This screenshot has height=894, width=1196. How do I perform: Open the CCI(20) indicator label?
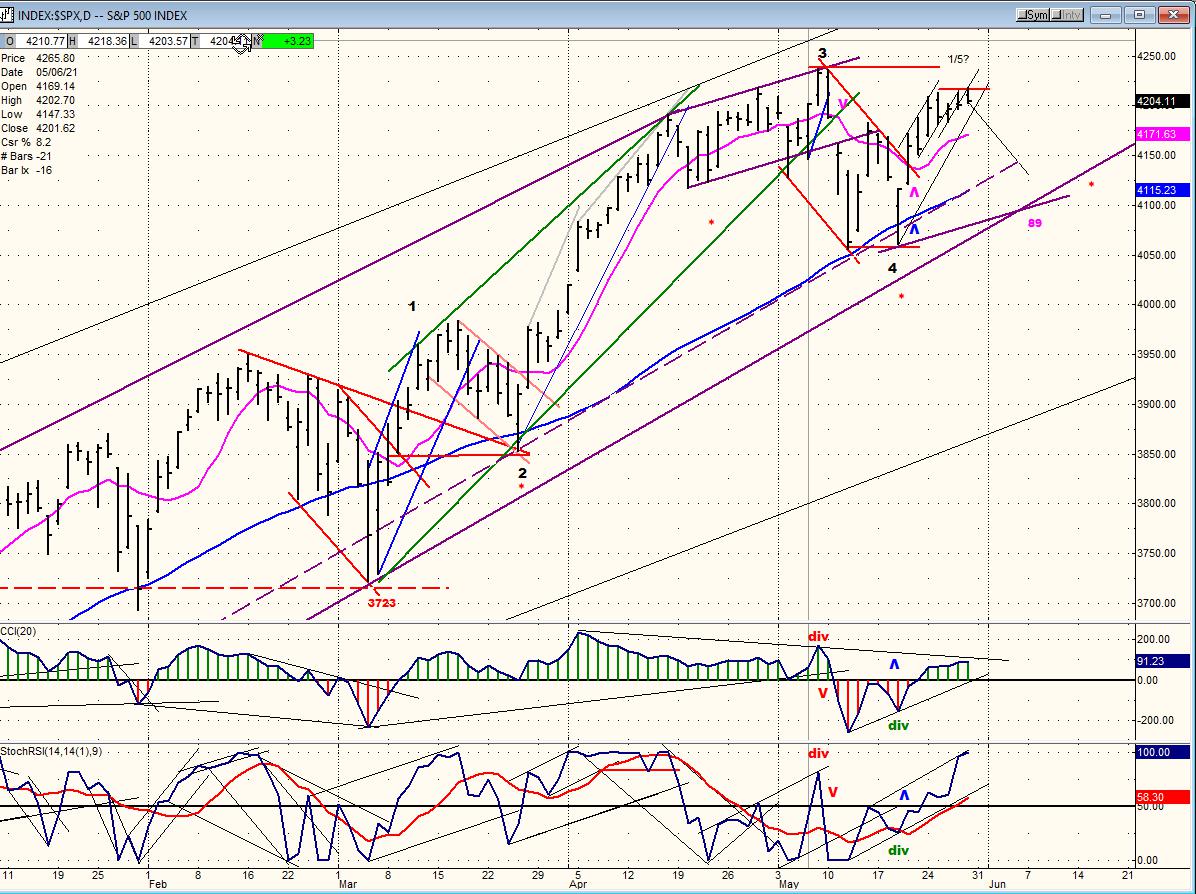pos(18,632)
